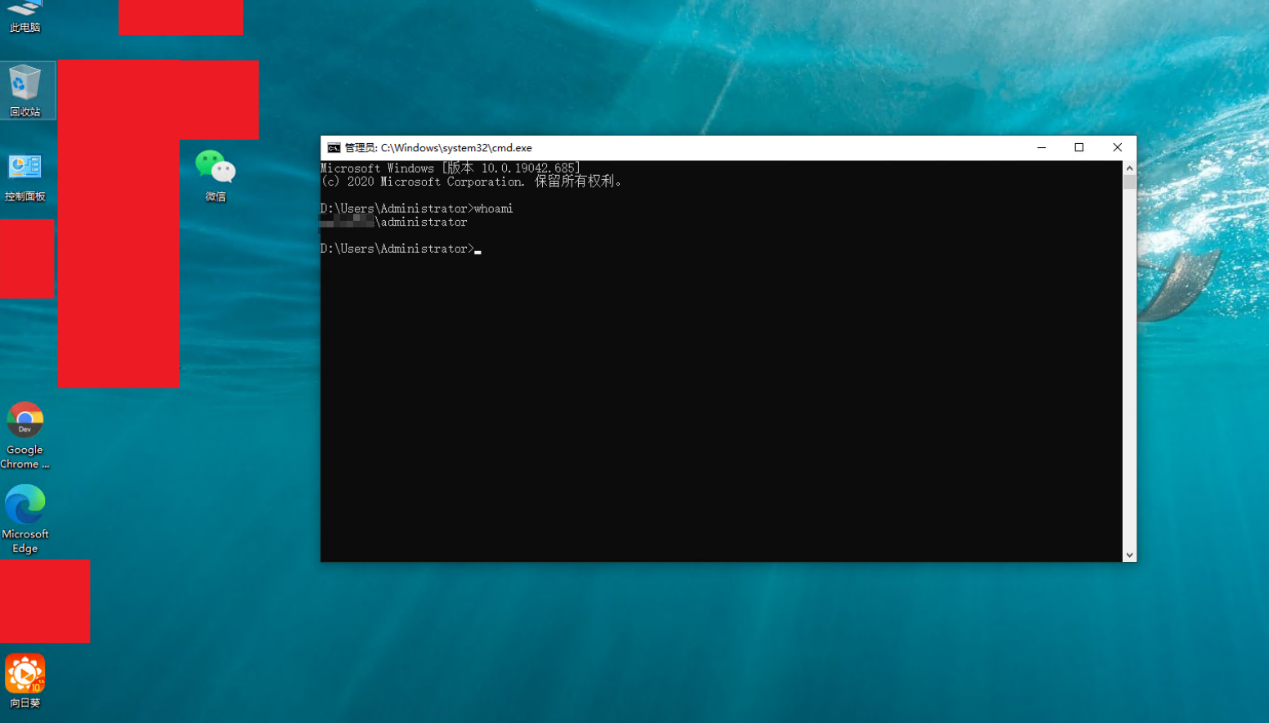Click the cmd.exe title bar text
This screenshot has width=1269, height=723.
pyautogui.click(x=438, y=148)
